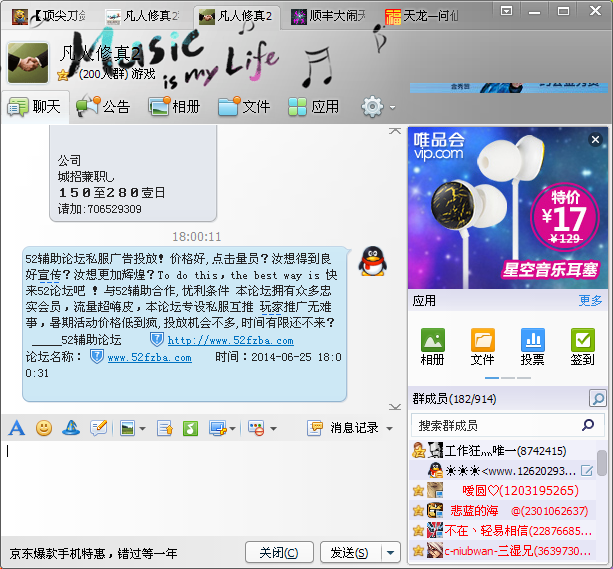Click 更多 to view more apps
This screenshot has width=613, height=569.
(x=590, y=300)
